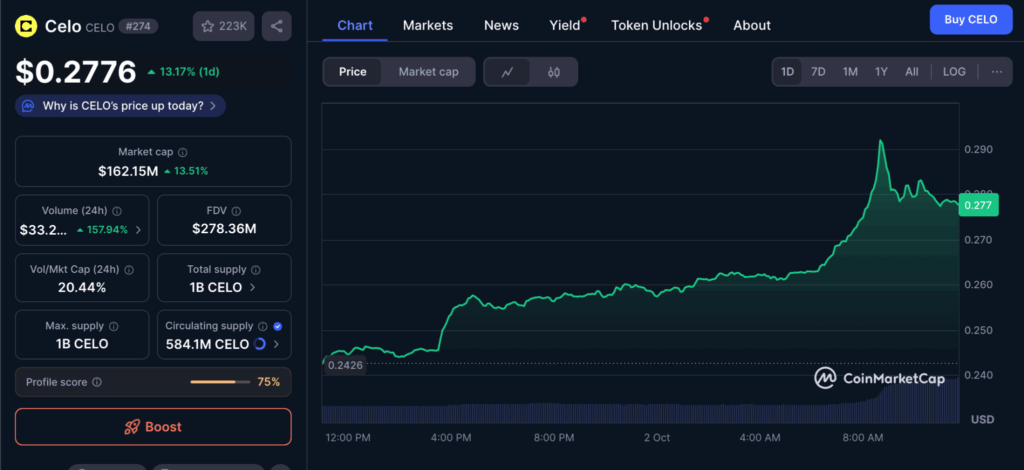This screenshot has height=470, width=1024.
Task: Click the share icon next to watchlist
Action: pos(276,26)
